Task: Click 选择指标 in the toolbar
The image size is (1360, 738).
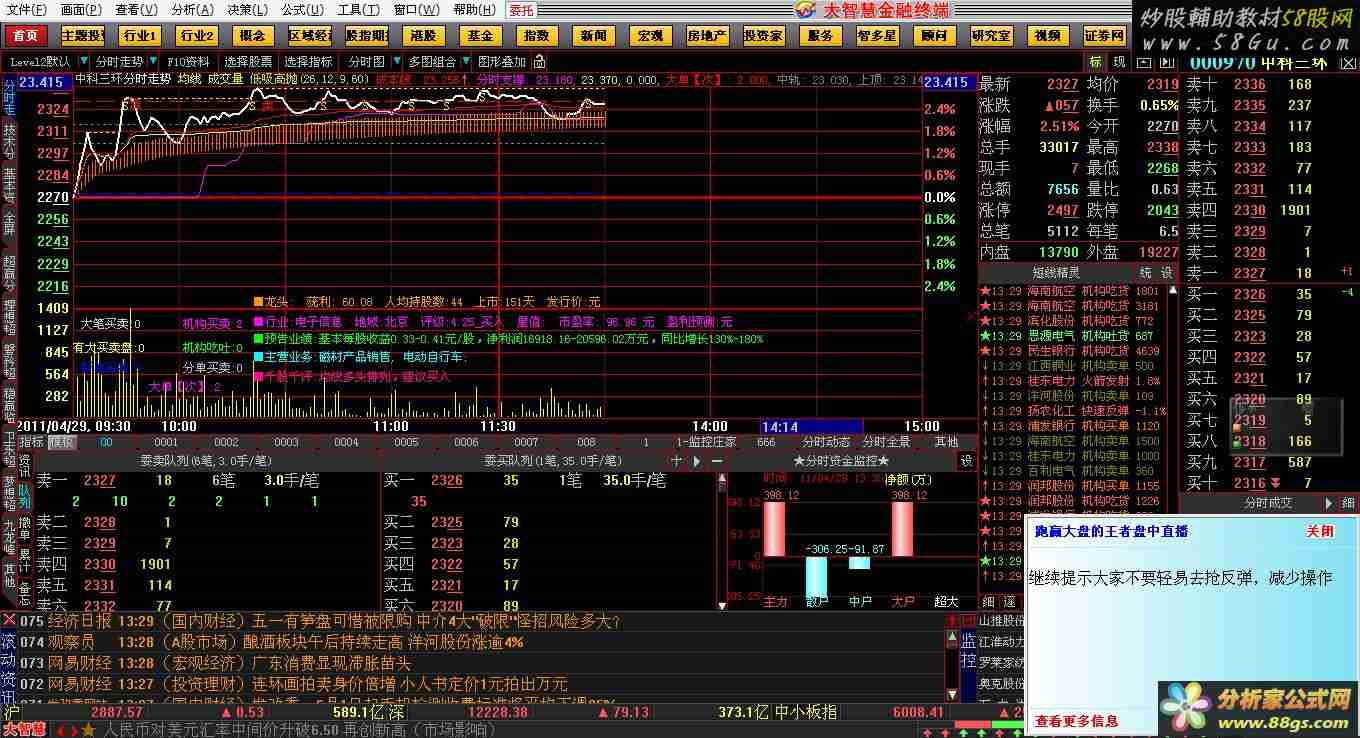Action: click(x=308, y=62)
